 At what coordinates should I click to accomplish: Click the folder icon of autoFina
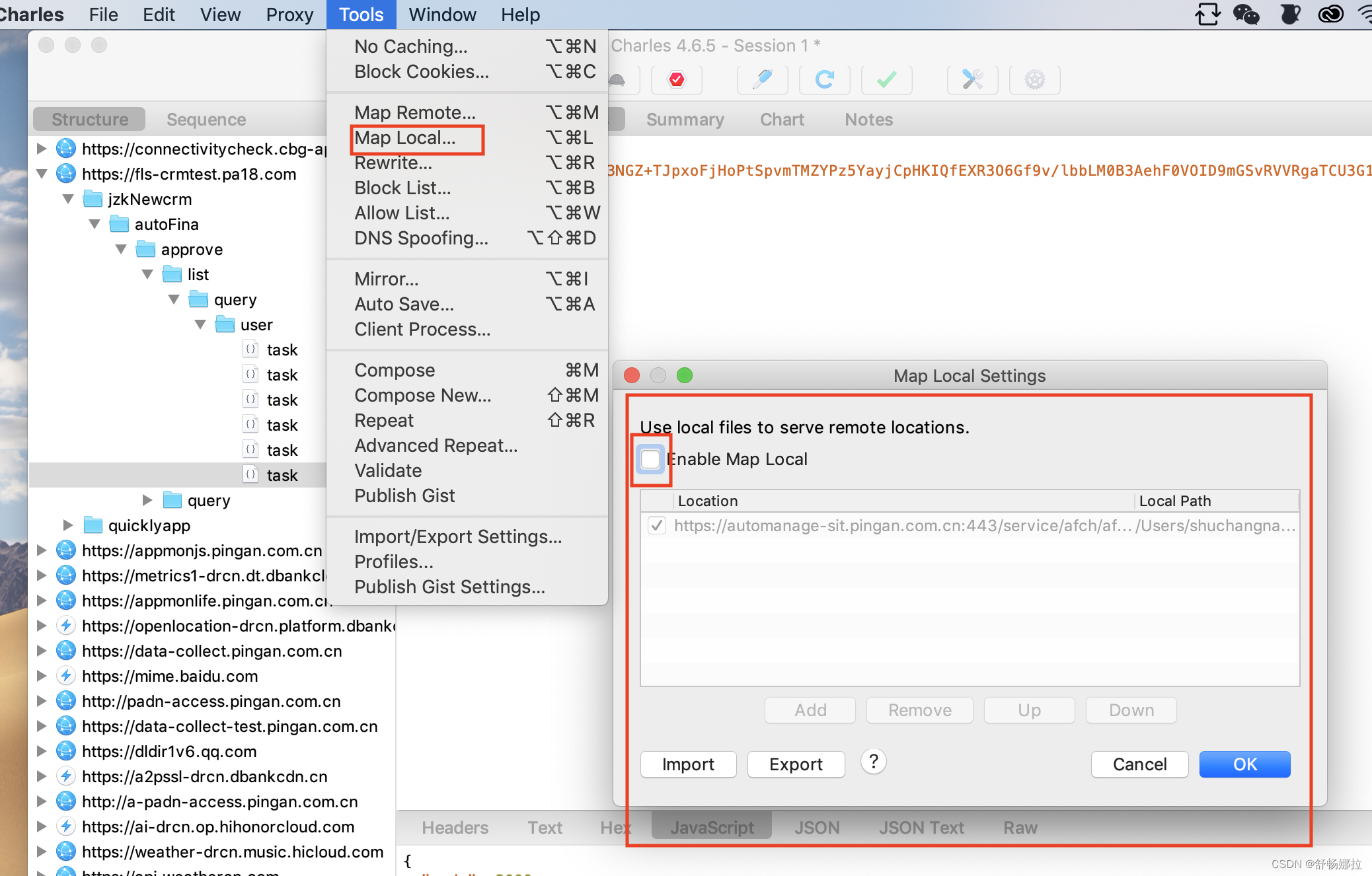(x=119, y=224)
